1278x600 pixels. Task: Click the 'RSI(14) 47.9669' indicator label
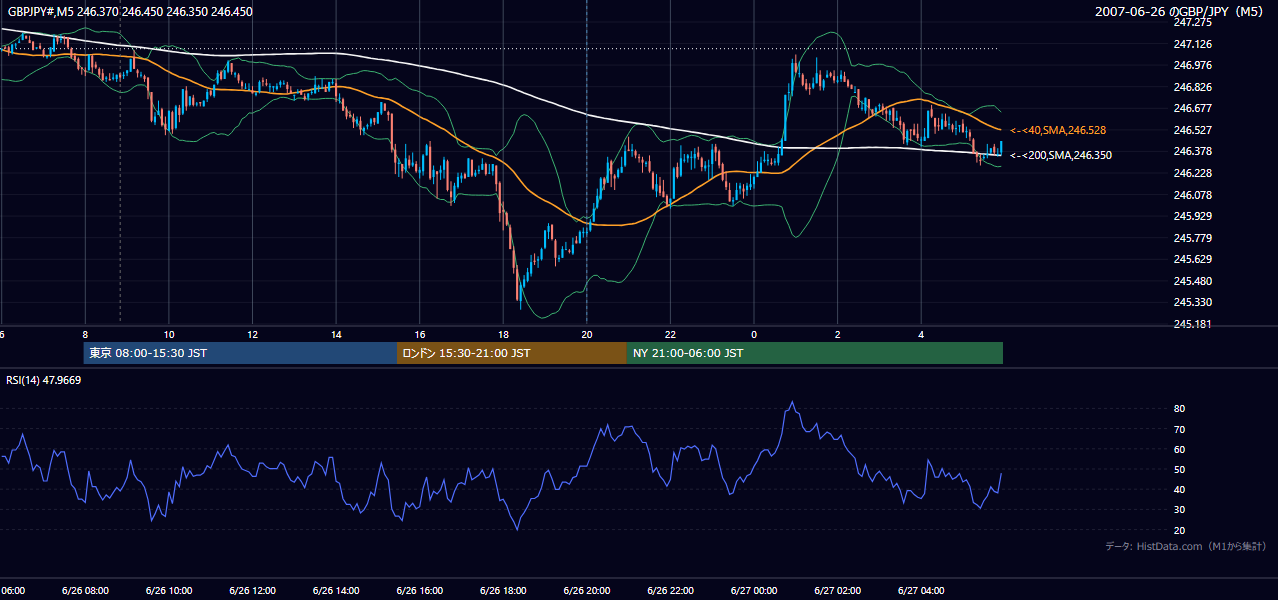[x=44, y=380]
